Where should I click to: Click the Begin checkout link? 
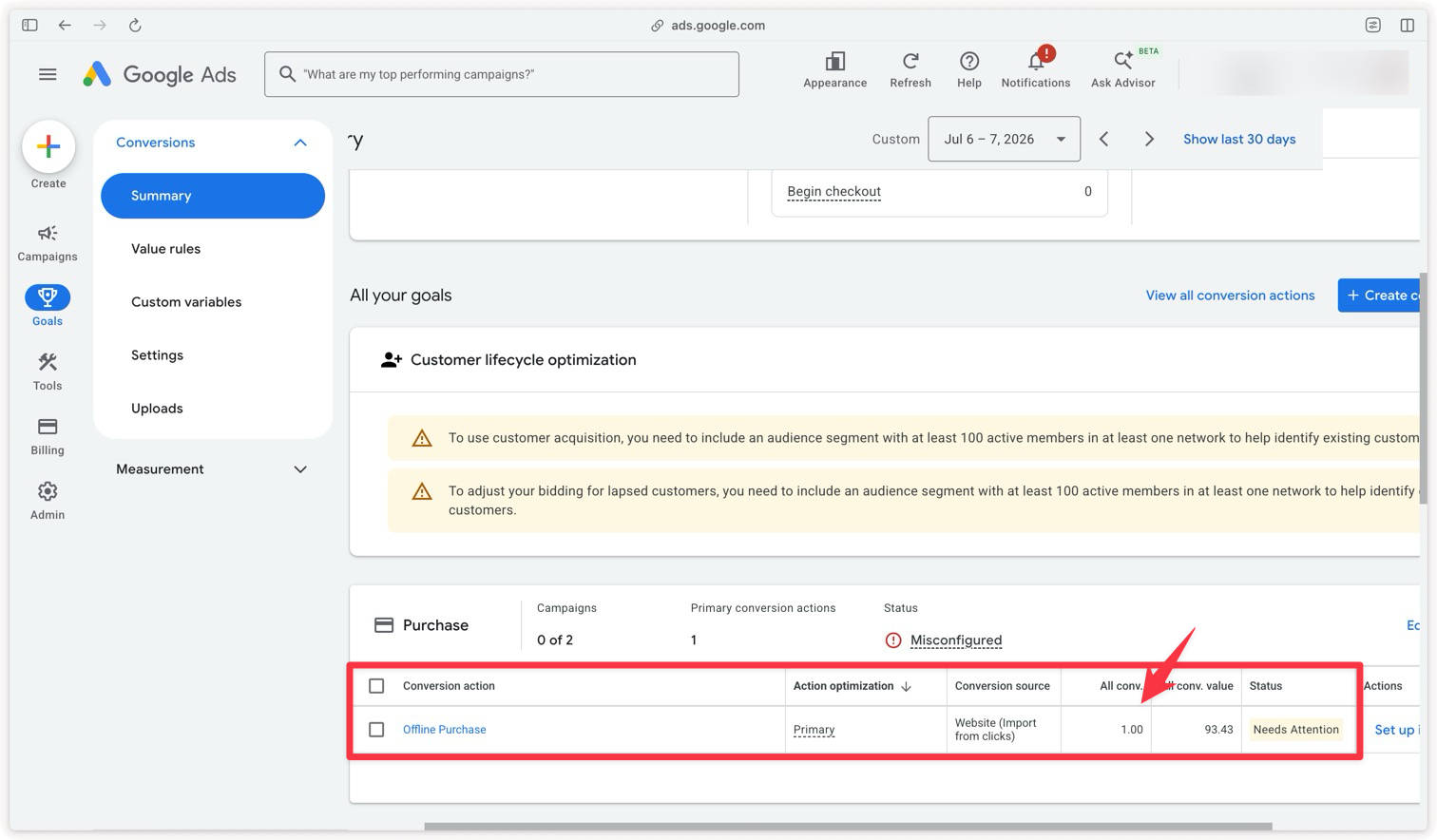[x=833, y=192]
